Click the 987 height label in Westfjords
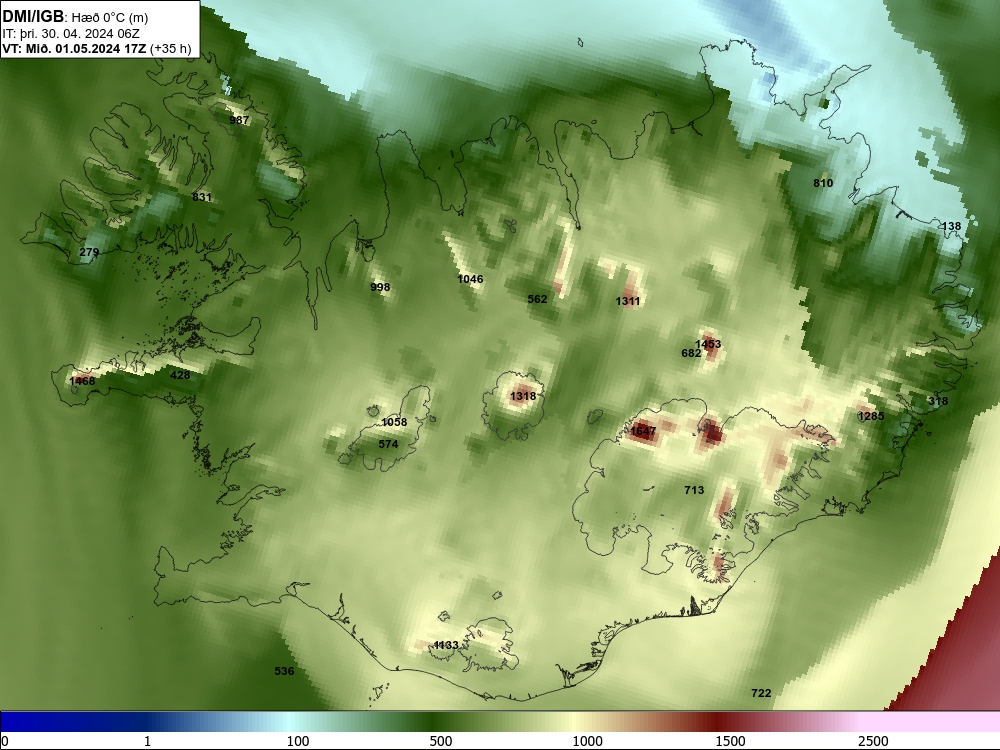The width and height of the screenshot is (1000, 750). (239, 120)
